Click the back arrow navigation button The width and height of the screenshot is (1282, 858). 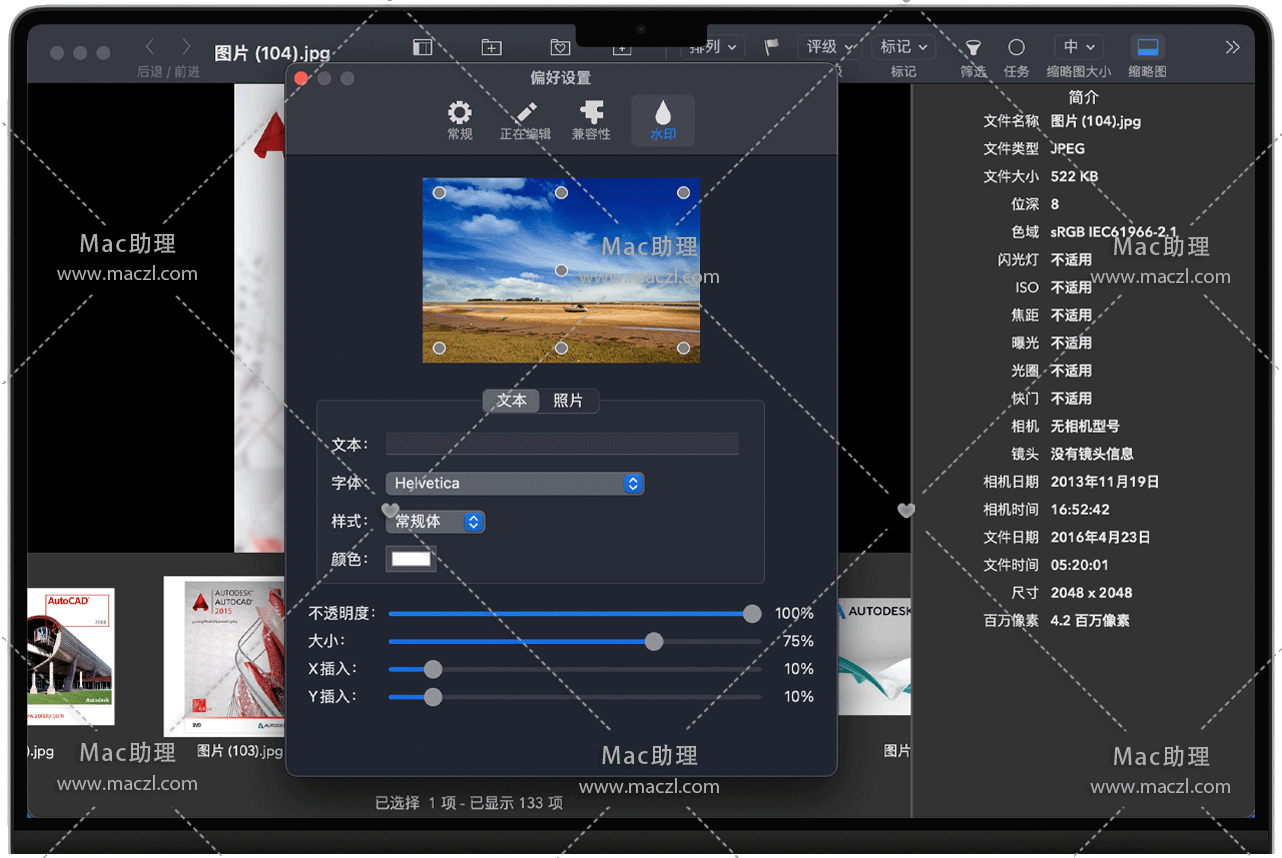tap(150, 47)
